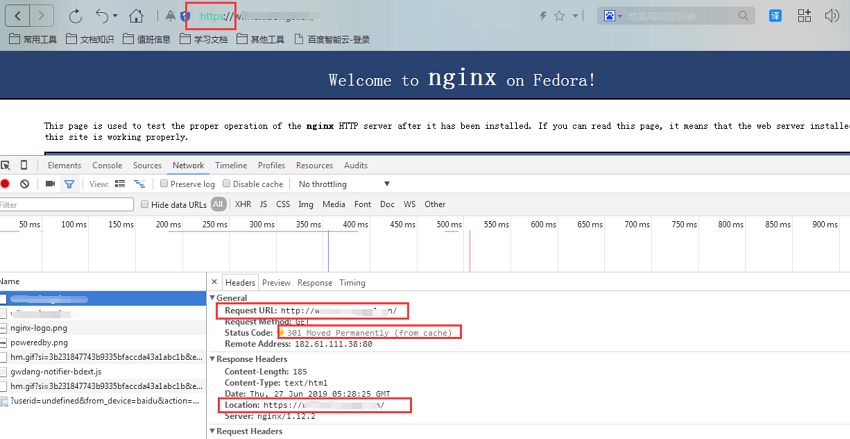Go back using browser back arrow
This screenshot has width=850, height=439.
[x=17, y=16]
